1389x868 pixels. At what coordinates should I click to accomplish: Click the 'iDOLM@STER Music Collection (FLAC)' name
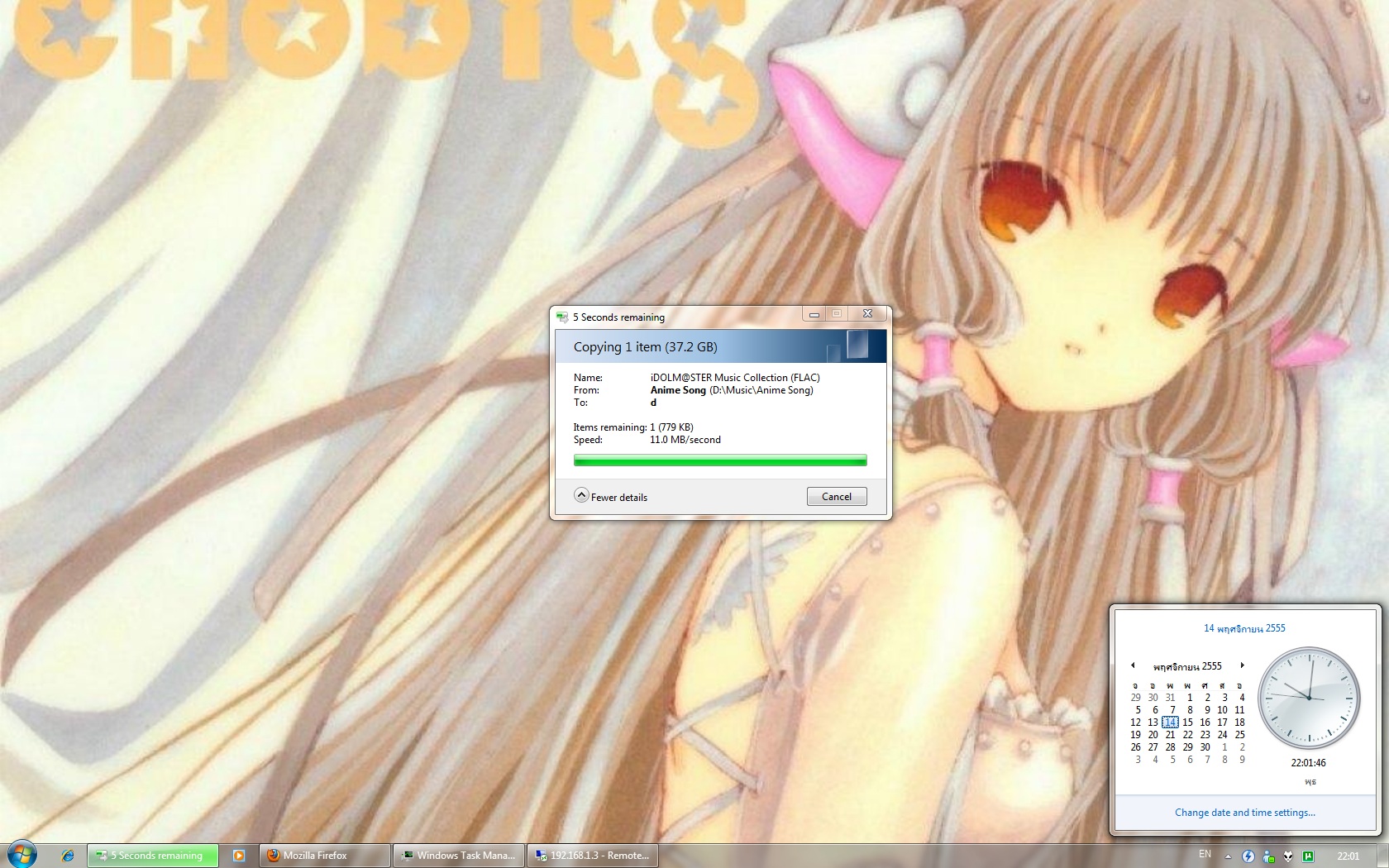pos(735,378)
